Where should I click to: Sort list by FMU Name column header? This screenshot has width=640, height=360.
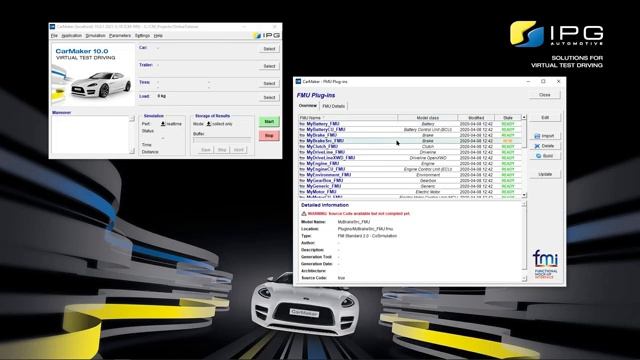click(348, 118)
